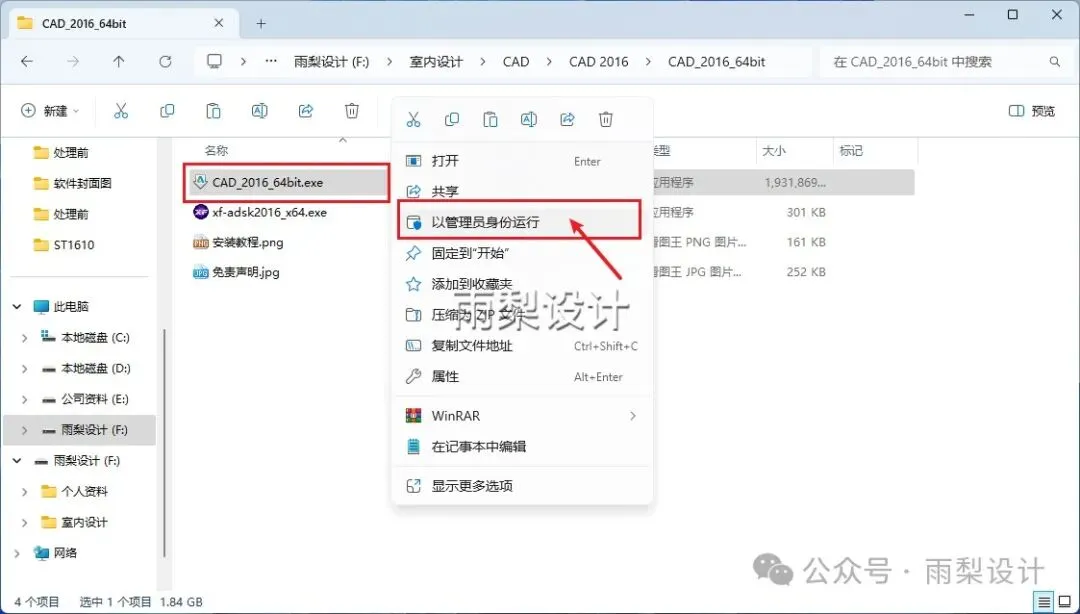The image size is (1080, 614).
Task: Choose 添加到收藏夹 in the context menu
Action: [522, 284]
